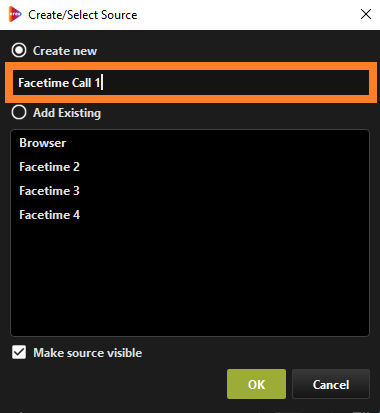The image size is (380, 413).
Task: Click the word Facetime in the source name field
Action: tap(43, 82)
